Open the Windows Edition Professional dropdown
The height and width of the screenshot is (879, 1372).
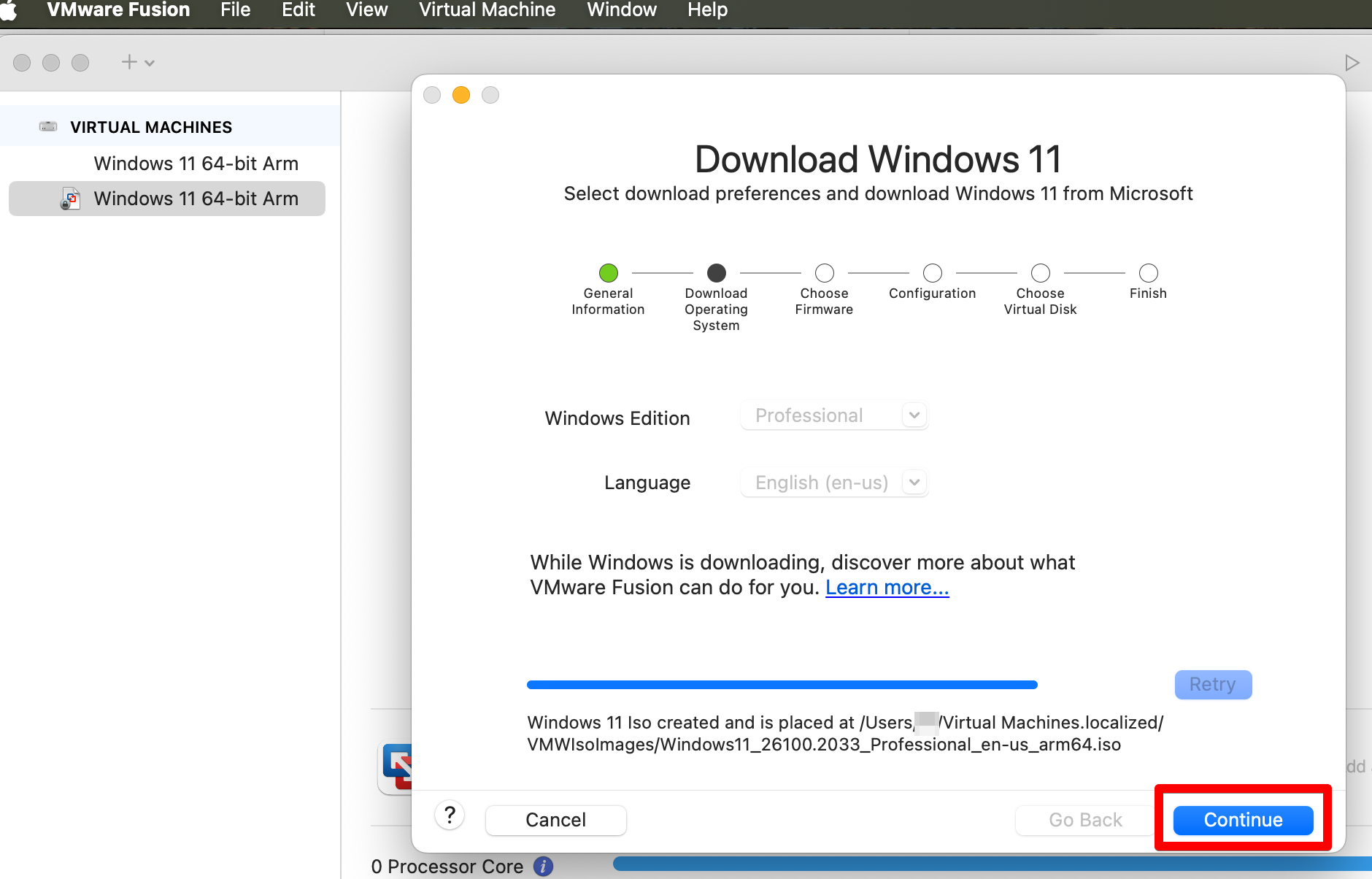834,415
